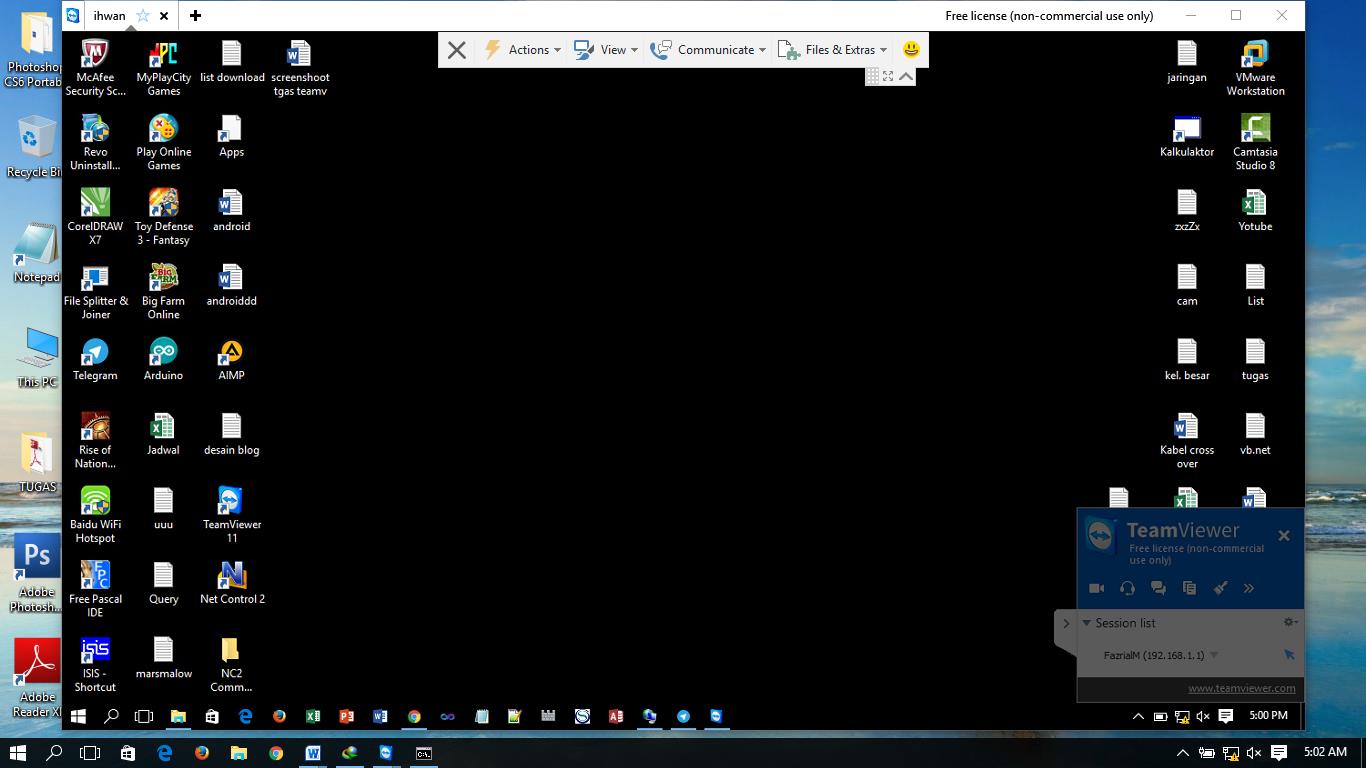1366x768 pixels.
Task: Open Session list gear settings dropdown
Action: tap(1291, 622)
